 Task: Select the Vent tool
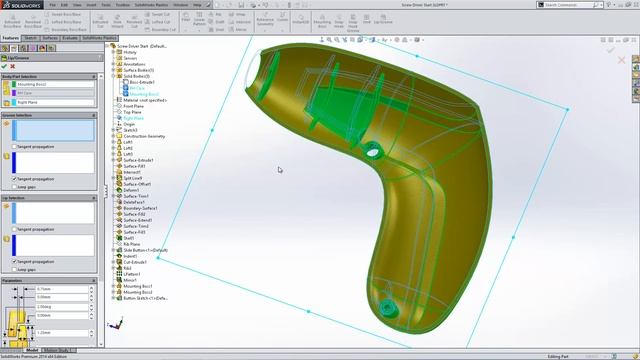click(367, 19)
